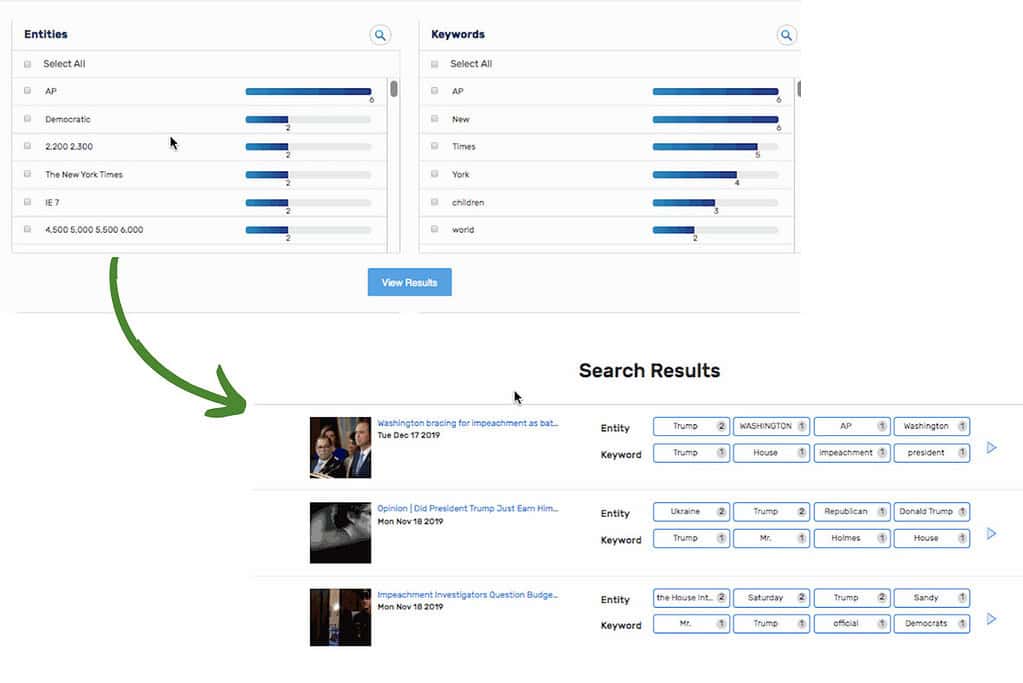Viewport: 1023px width, 683px height.
Task: Expand details for the Opinion article result
Action: tap(991, 533)
